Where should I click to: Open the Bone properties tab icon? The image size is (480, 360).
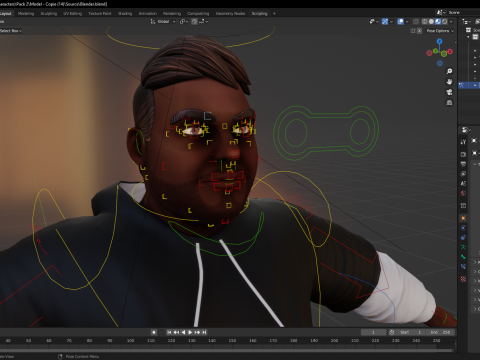[463, 257]
